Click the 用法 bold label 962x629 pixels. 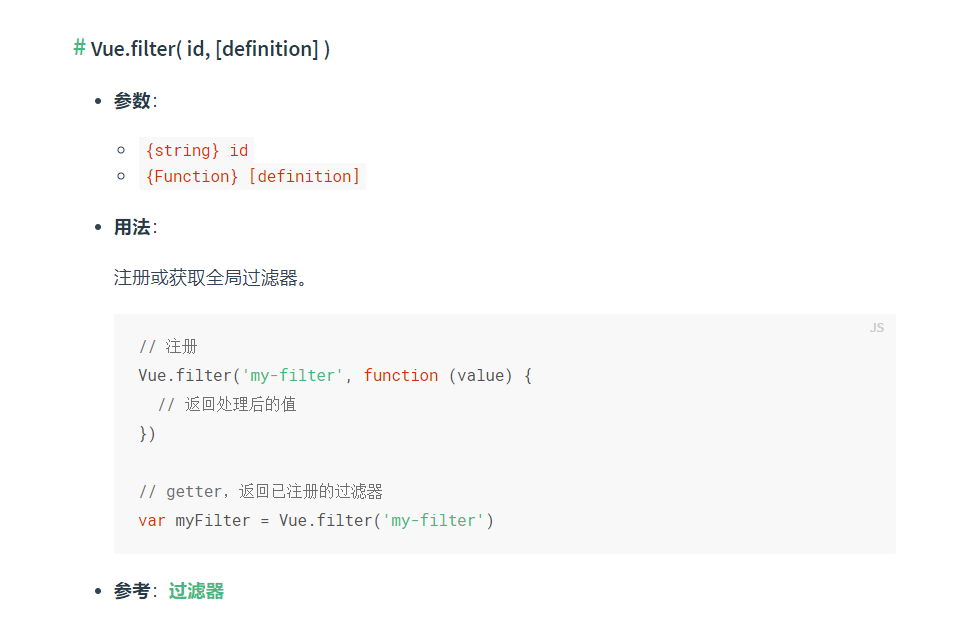(x=132, y=227)
